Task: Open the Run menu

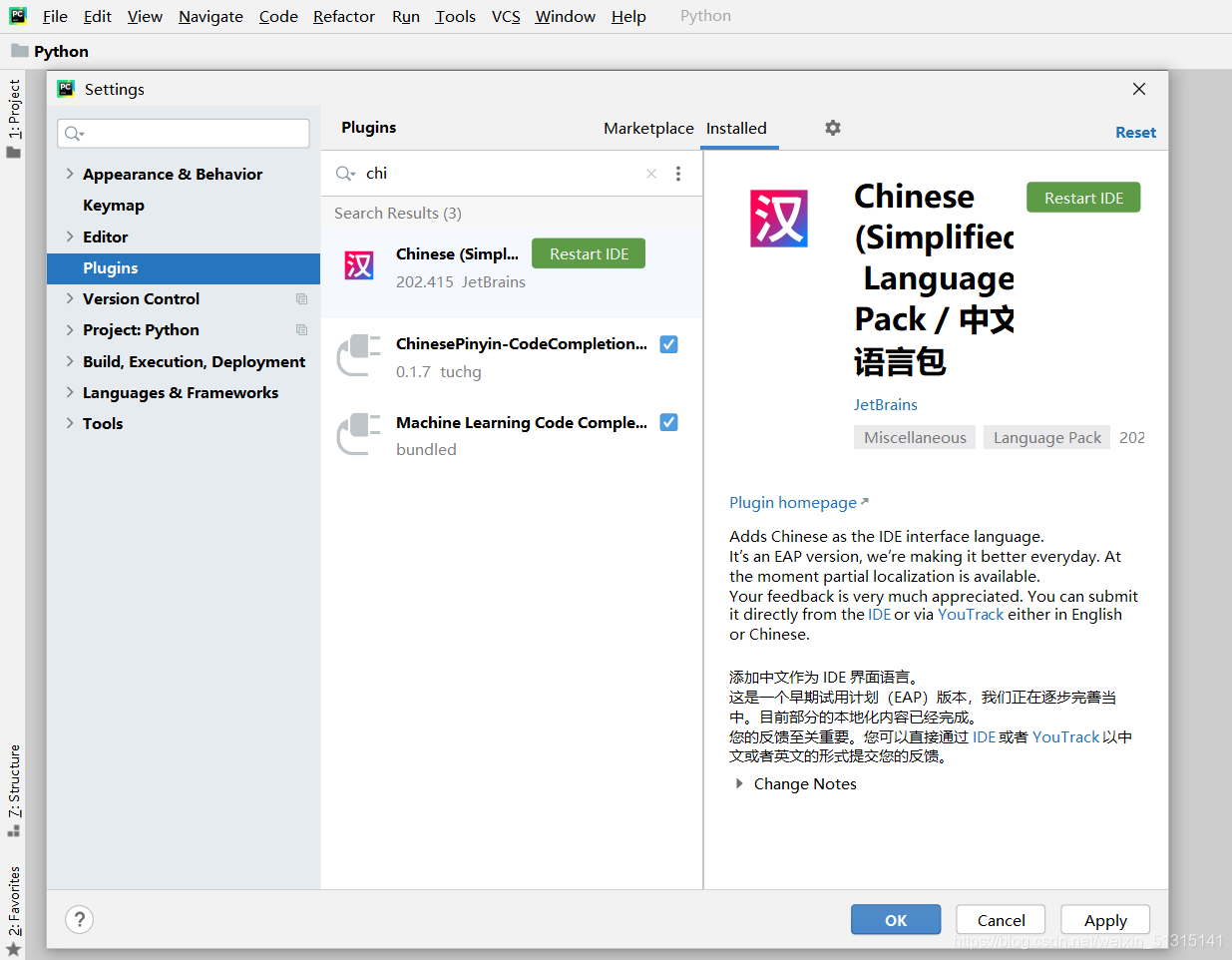Action: tap(406, 16)
